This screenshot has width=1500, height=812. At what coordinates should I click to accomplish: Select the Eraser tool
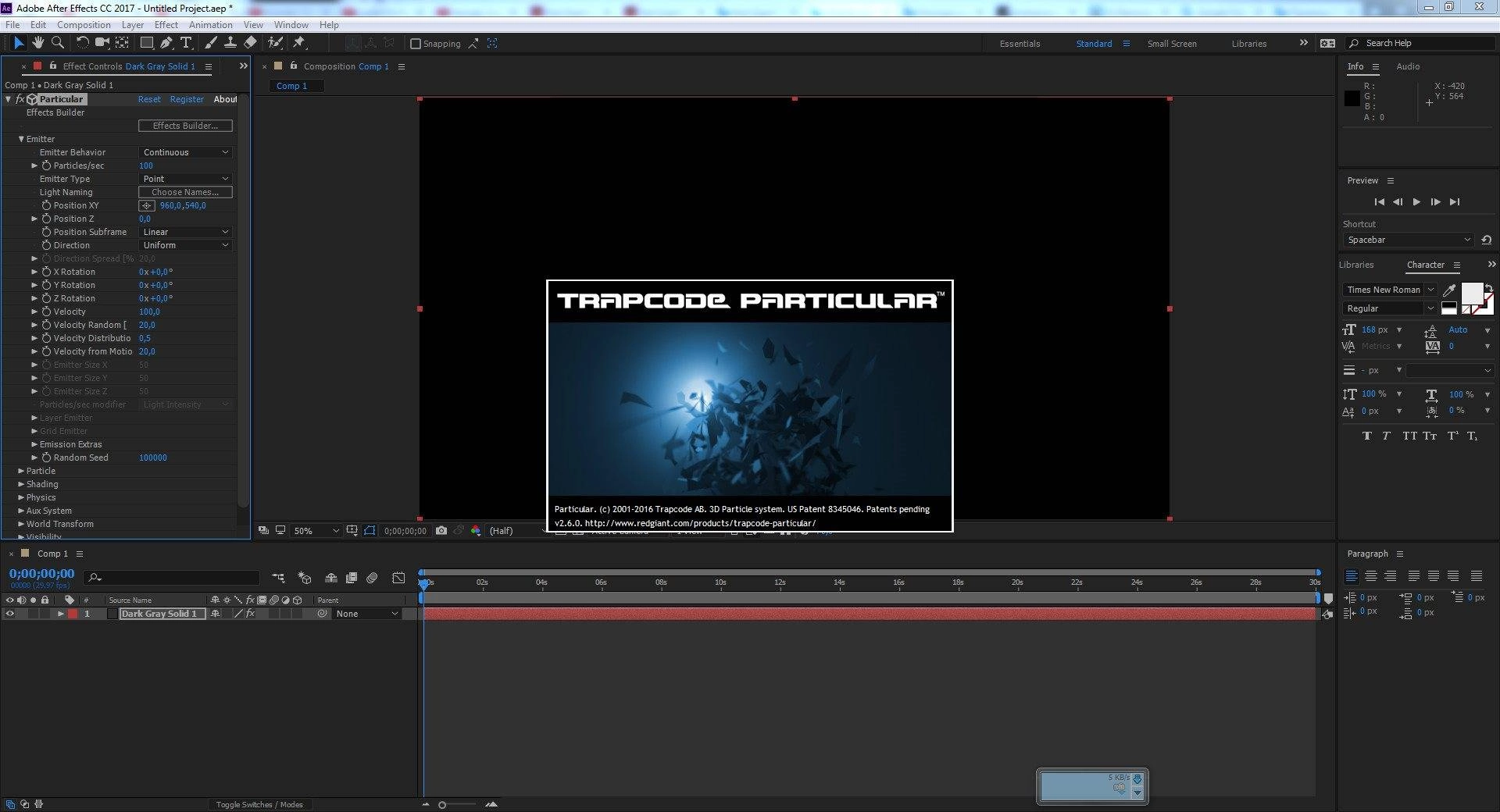(x=250, y=43)
